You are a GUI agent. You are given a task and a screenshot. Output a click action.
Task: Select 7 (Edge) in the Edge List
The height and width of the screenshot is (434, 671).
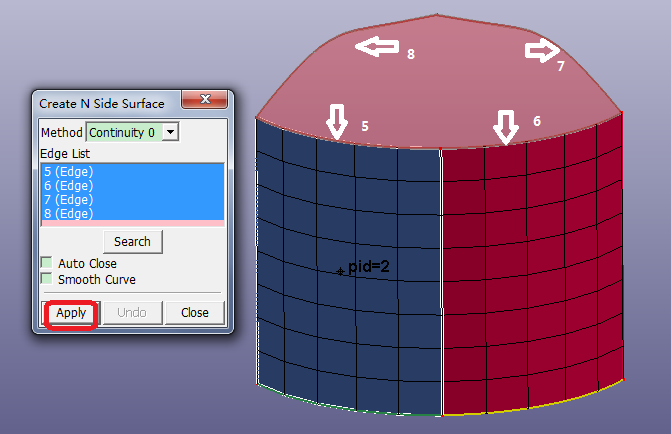[x=68, y=199]
